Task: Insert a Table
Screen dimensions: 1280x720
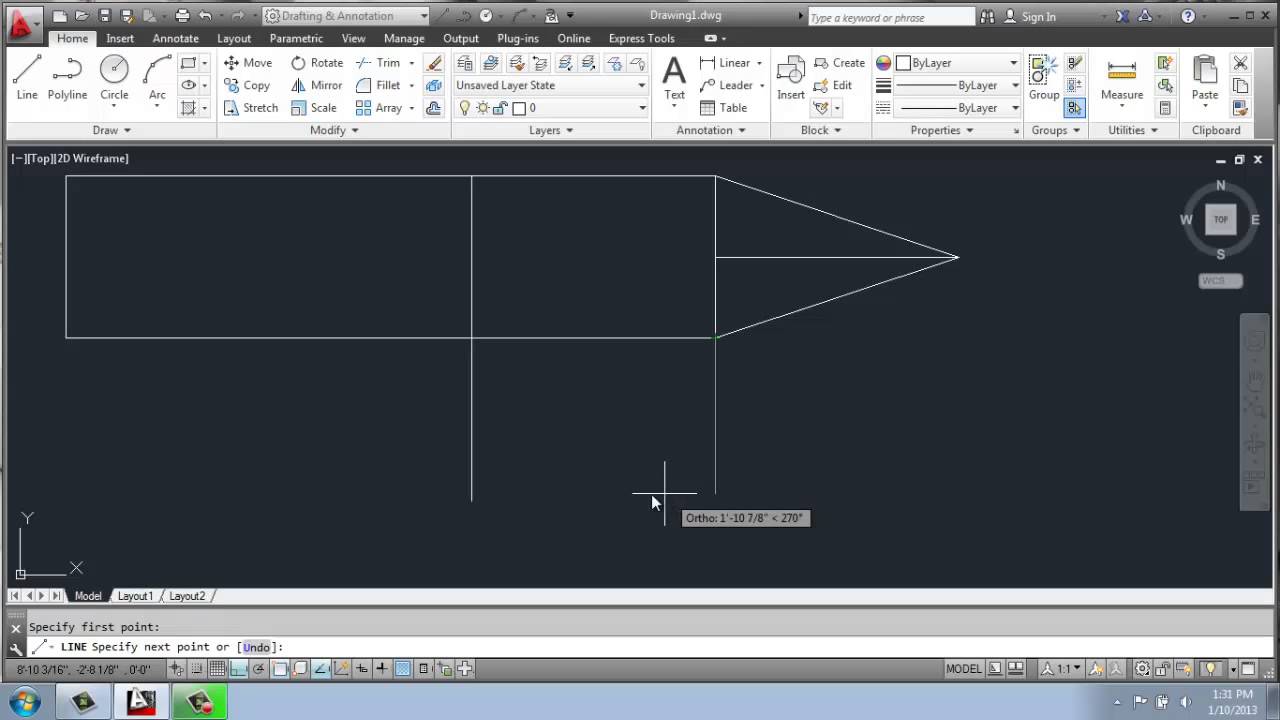Action: point(723,107)
